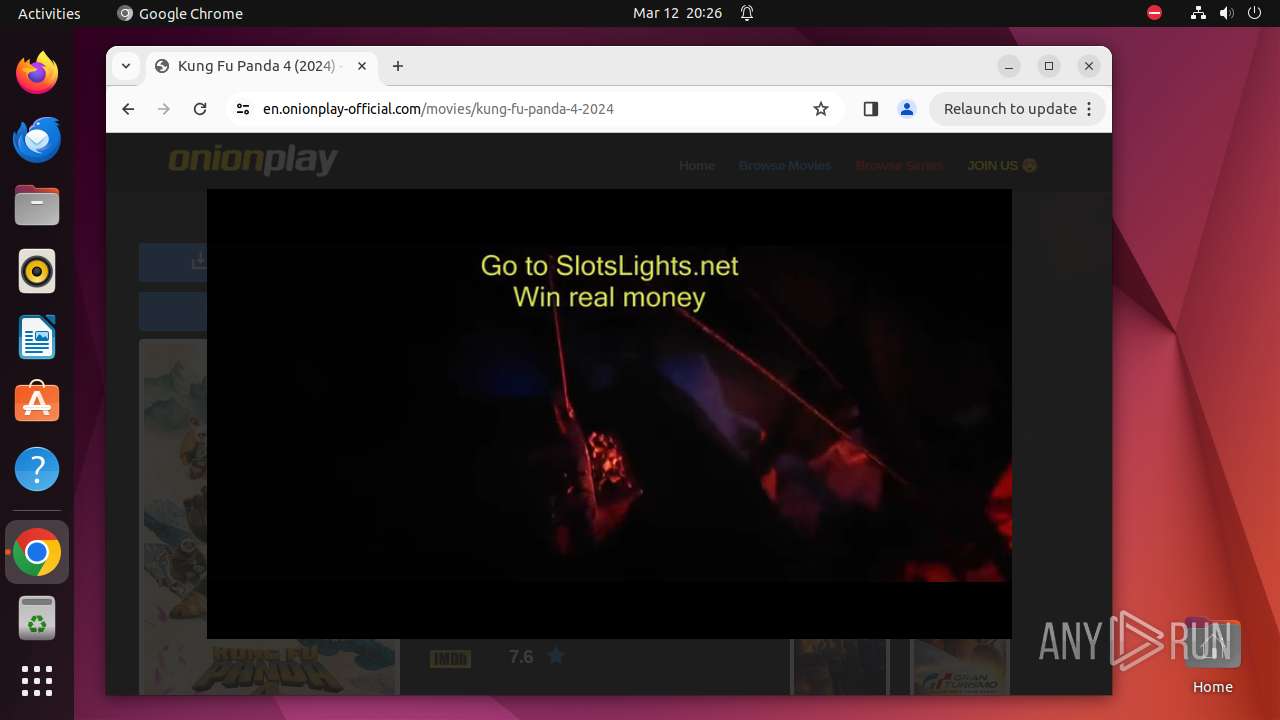Open Google Chrome app menu in top bar
1280x720 pixels.
pos(180,13)
